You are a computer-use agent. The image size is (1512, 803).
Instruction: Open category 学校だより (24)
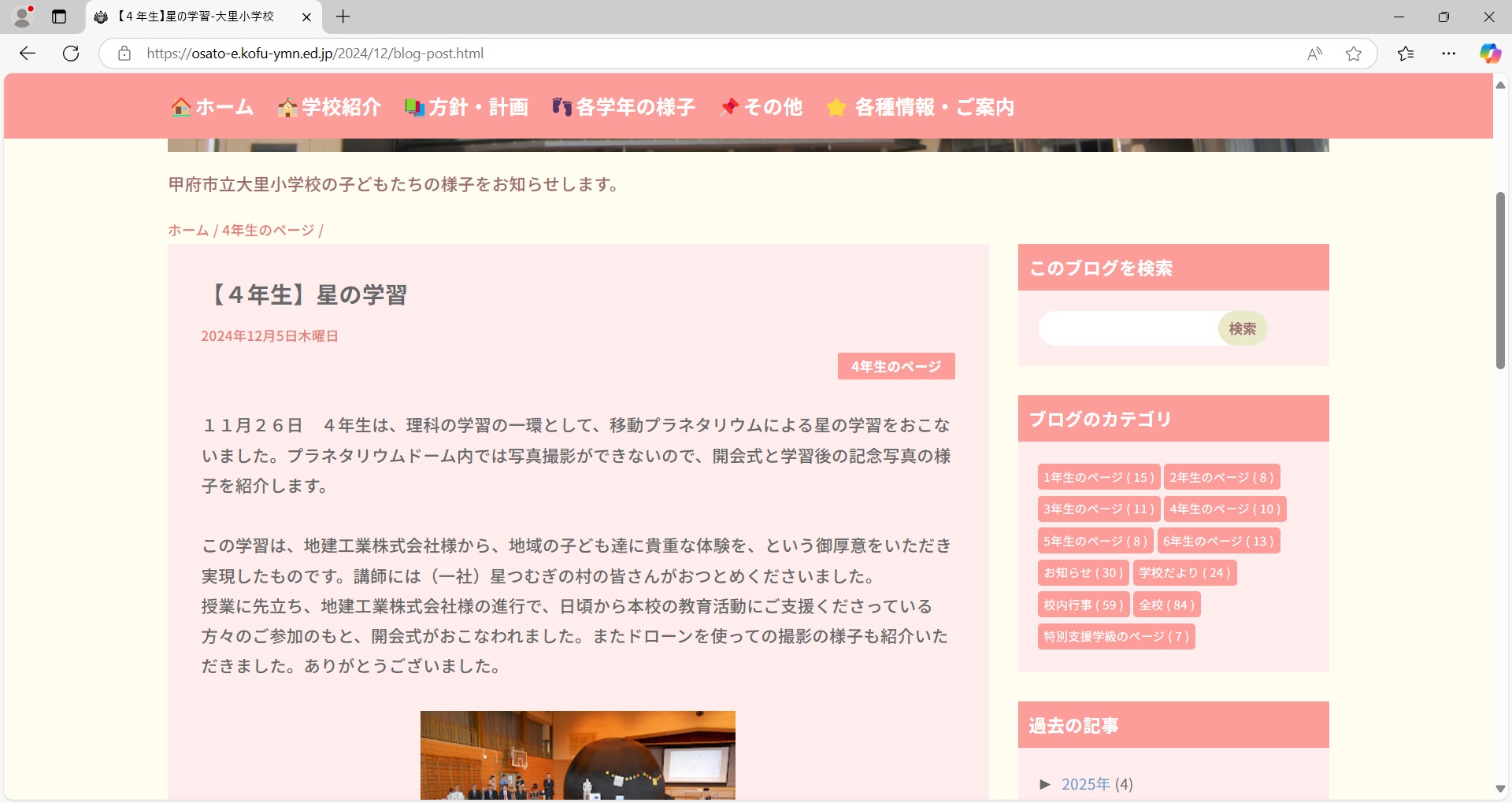click(1184, 572)
